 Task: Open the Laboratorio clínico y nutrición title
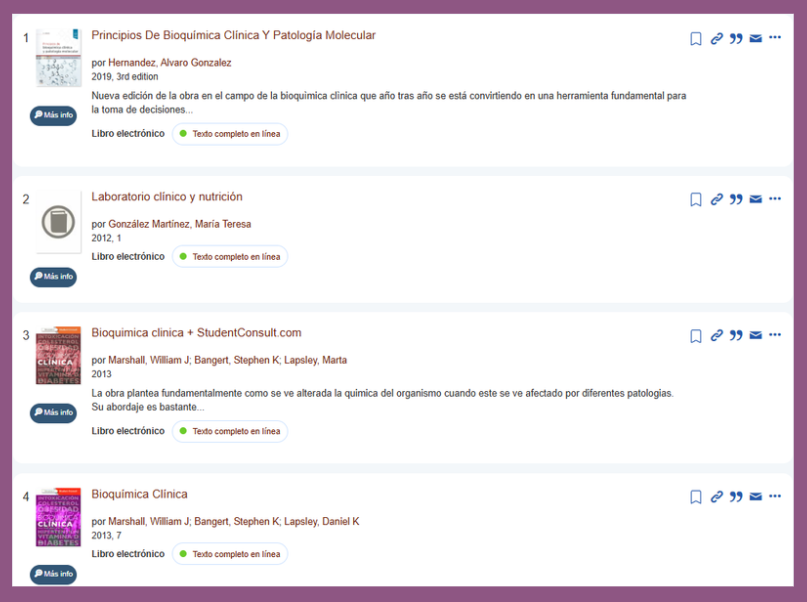[x=166, y=197]
